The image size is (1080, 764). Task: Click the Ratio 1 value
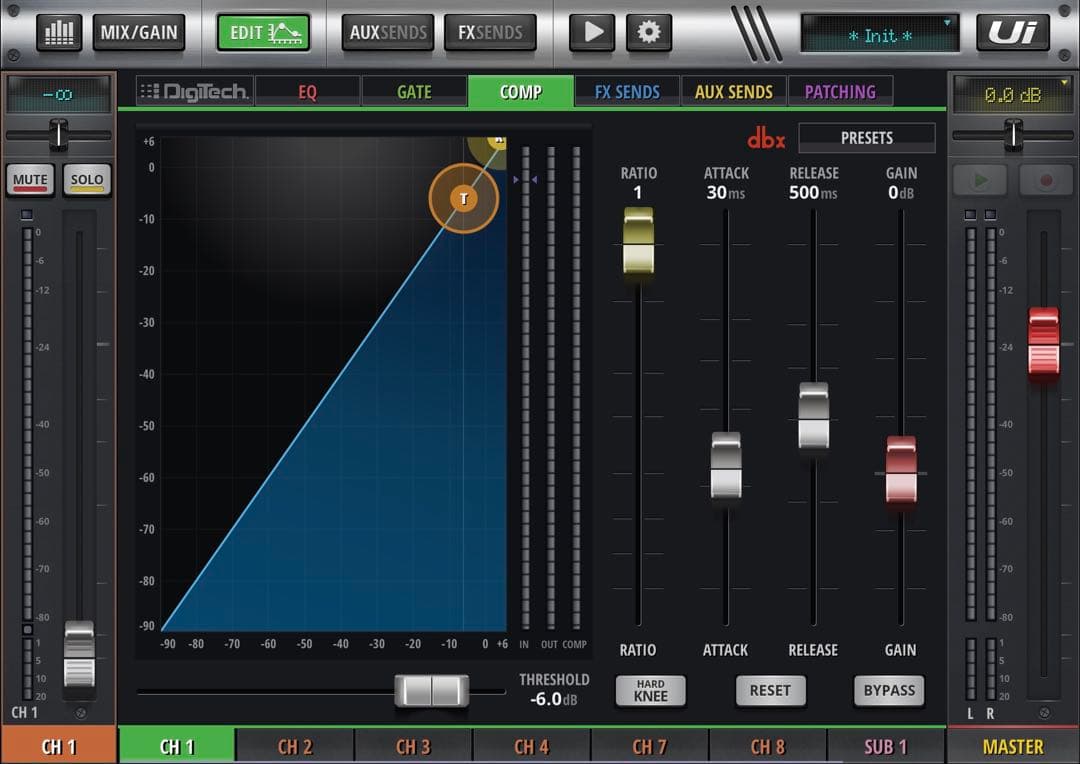click(638, 193)
